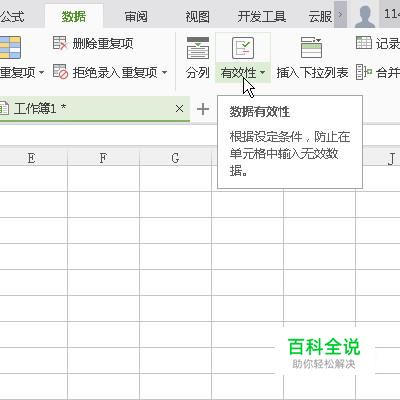This screenshot has height=400, width=400.
Task: Expand the 拒绝录入重复项 dropdown arrow
Action: point(164,72)
